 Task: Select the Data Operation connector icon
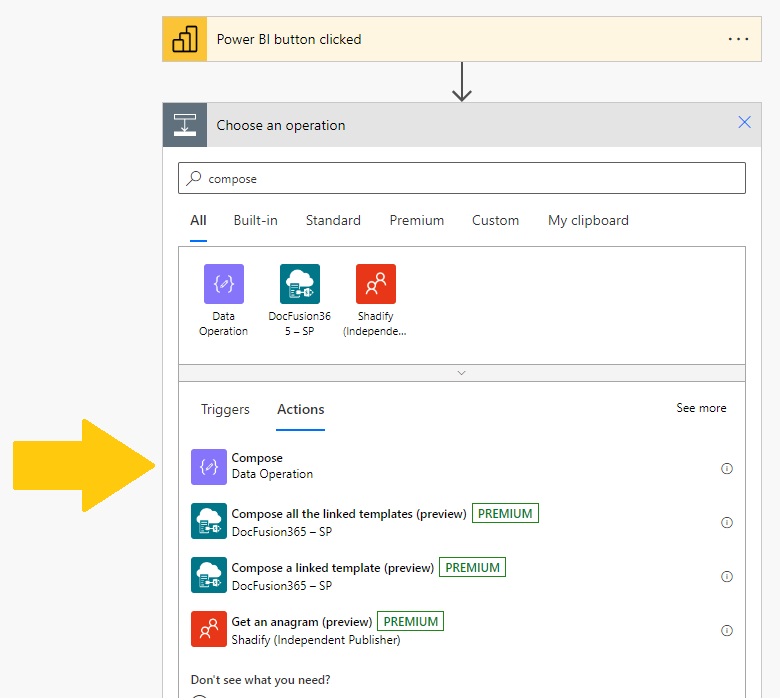click(224, 284)
